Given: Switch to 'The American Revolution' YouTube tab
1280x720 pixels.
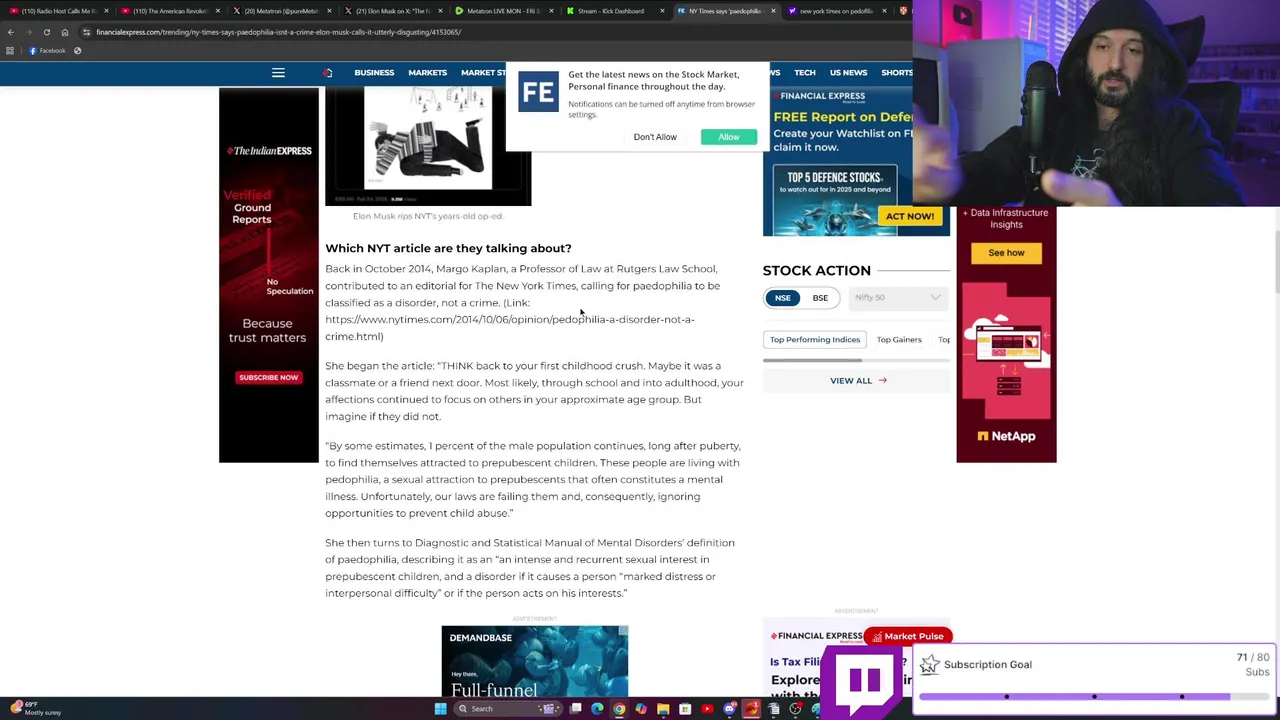Looking at the screenshot, I should [x=170, y=11].
